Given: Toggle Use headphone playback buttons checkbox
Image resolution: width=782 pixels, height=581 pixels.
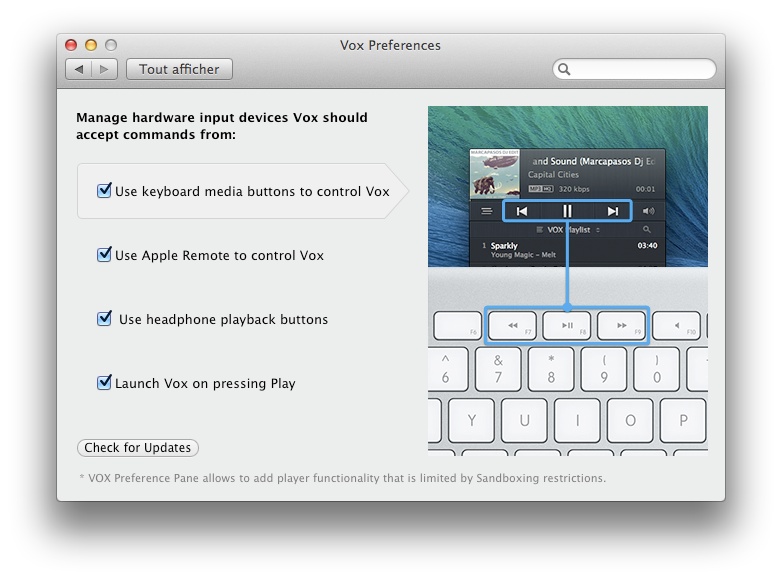Looking at the screenshot, I should 104,318.
